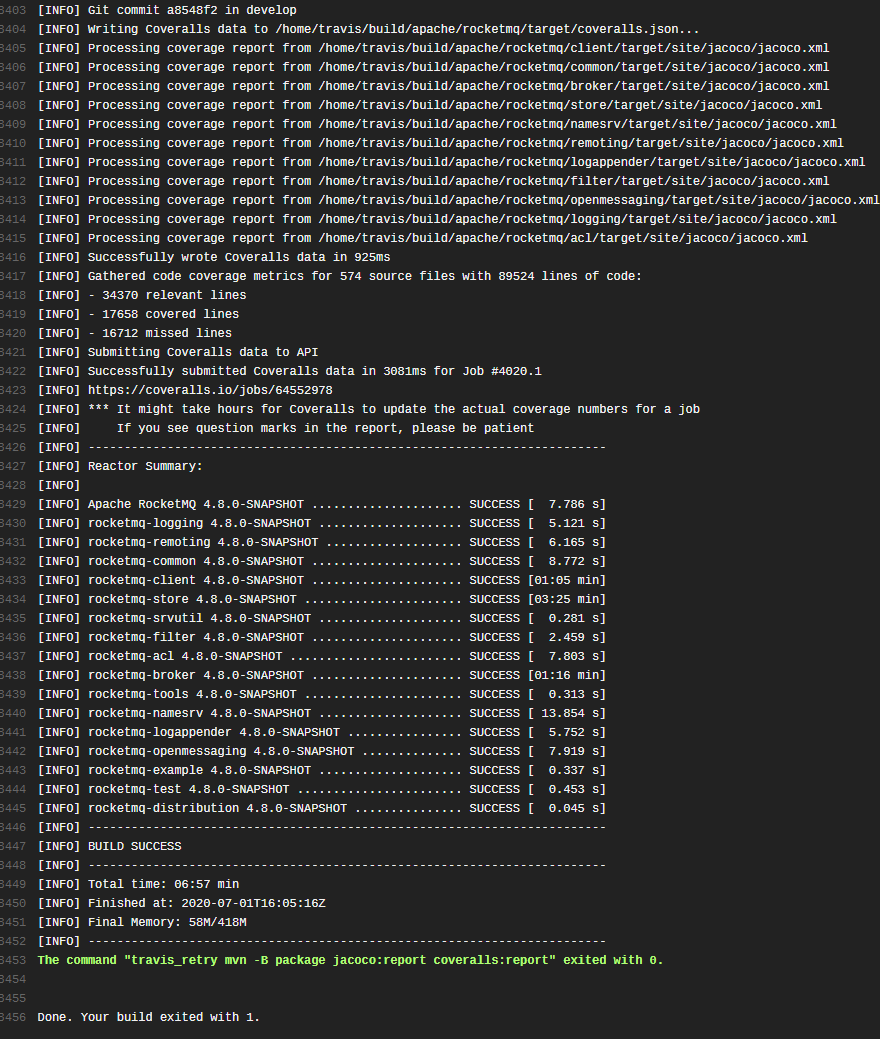This screenshot has width=880, height=1039.
Task: Select the rocketmq-acl SUCCESS row
Action: [321, 656]
